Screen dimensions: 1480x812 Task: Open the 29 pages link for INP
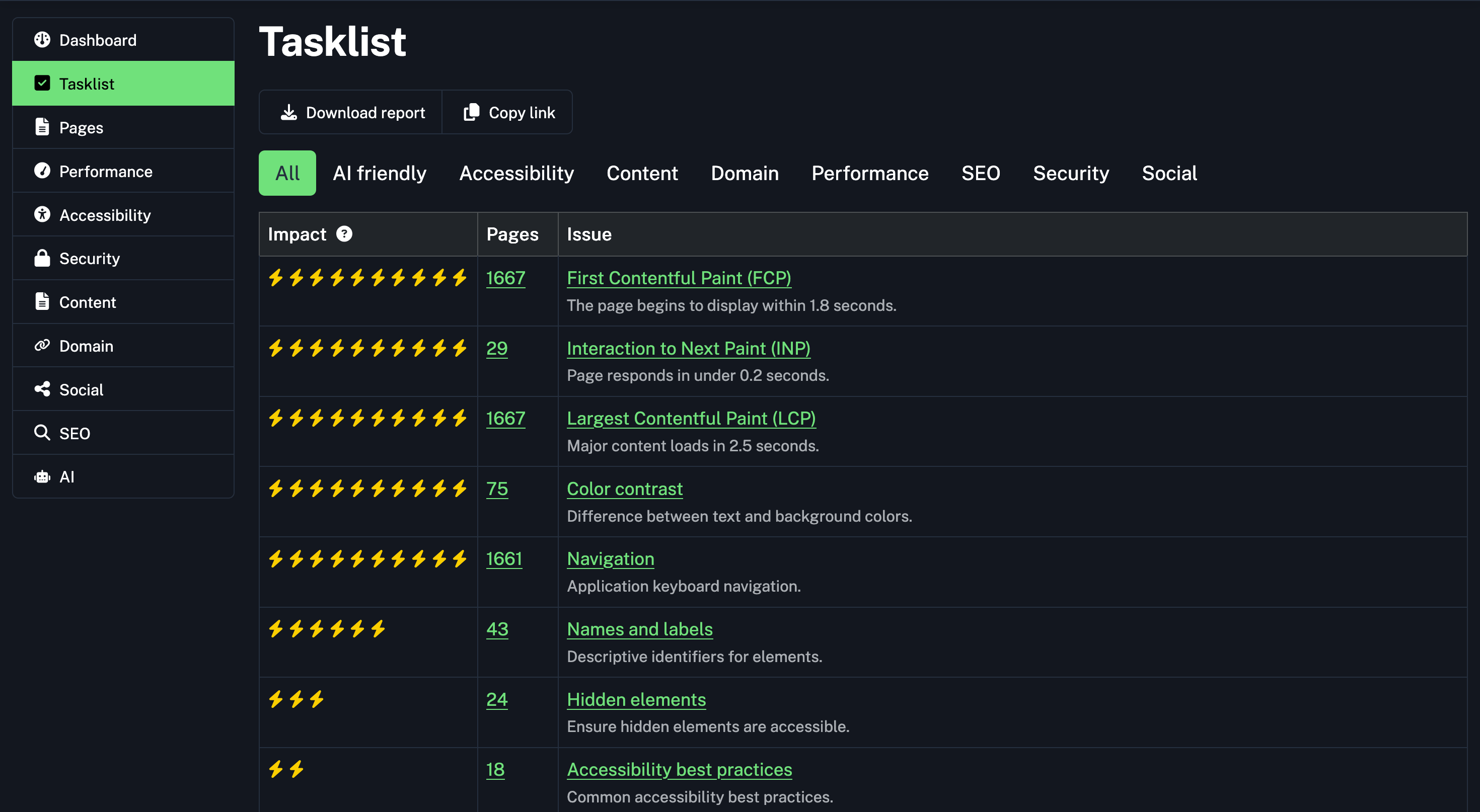[x=497, y=348]
